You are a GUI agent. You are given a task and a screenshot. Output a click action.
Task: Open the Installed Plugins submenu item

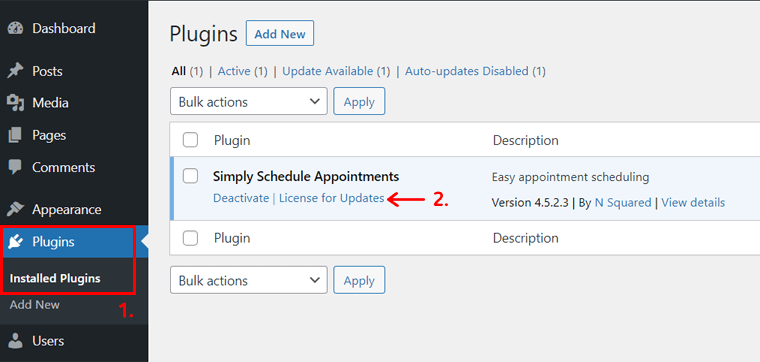55,279
